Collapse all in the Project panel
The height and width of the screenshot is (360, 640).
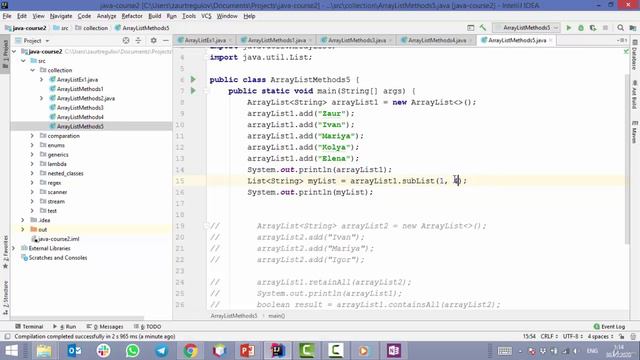[x=138, y=40]
